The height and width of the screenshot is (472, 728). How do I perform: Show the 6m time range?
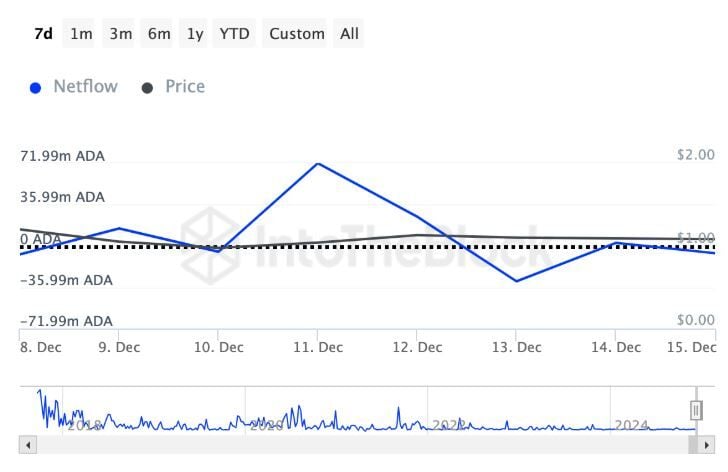click(159, 33)
